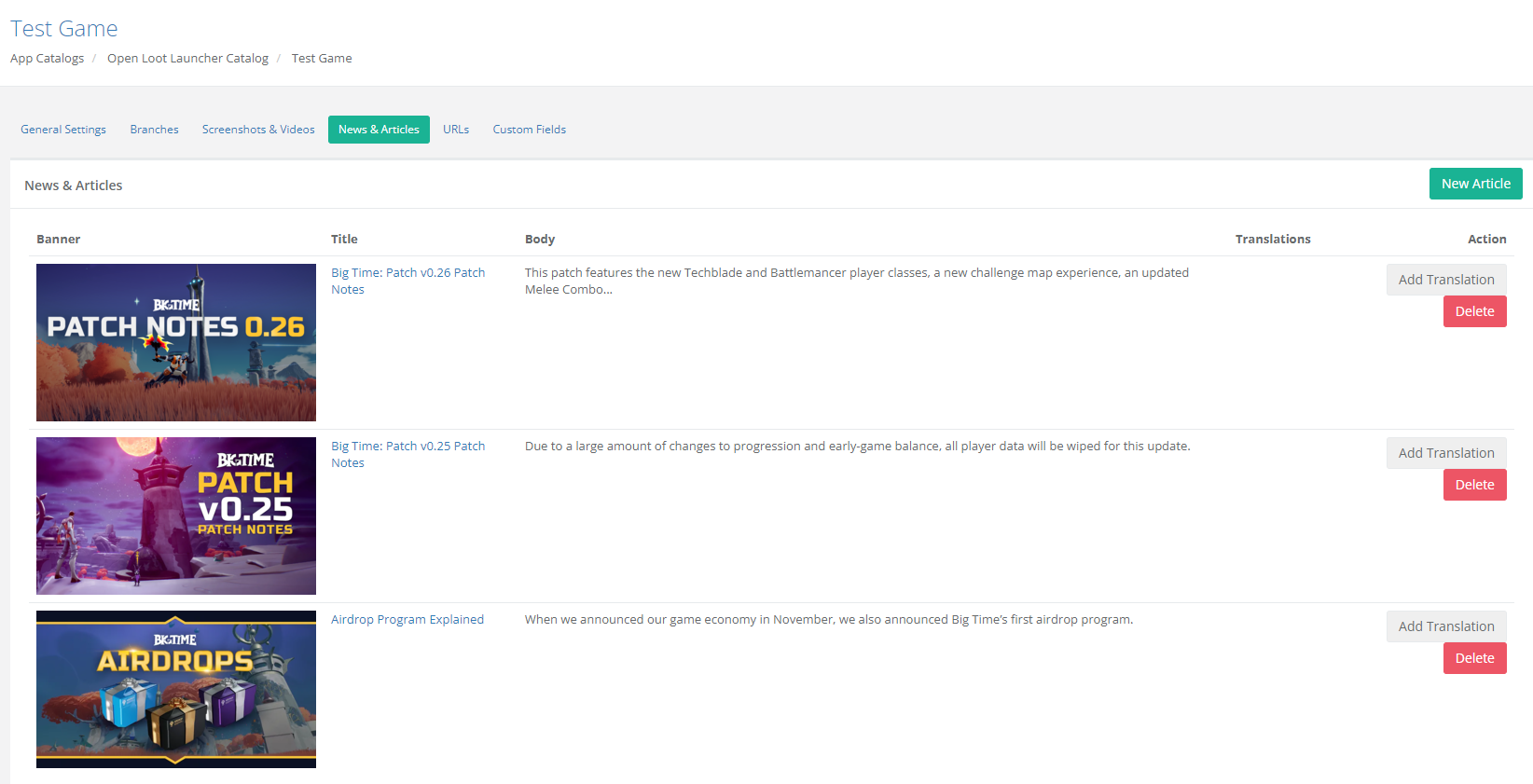Navigate to App Catalogs breadcrumb
This screenshot has width=1533, height=784.
tap(47, 59)
